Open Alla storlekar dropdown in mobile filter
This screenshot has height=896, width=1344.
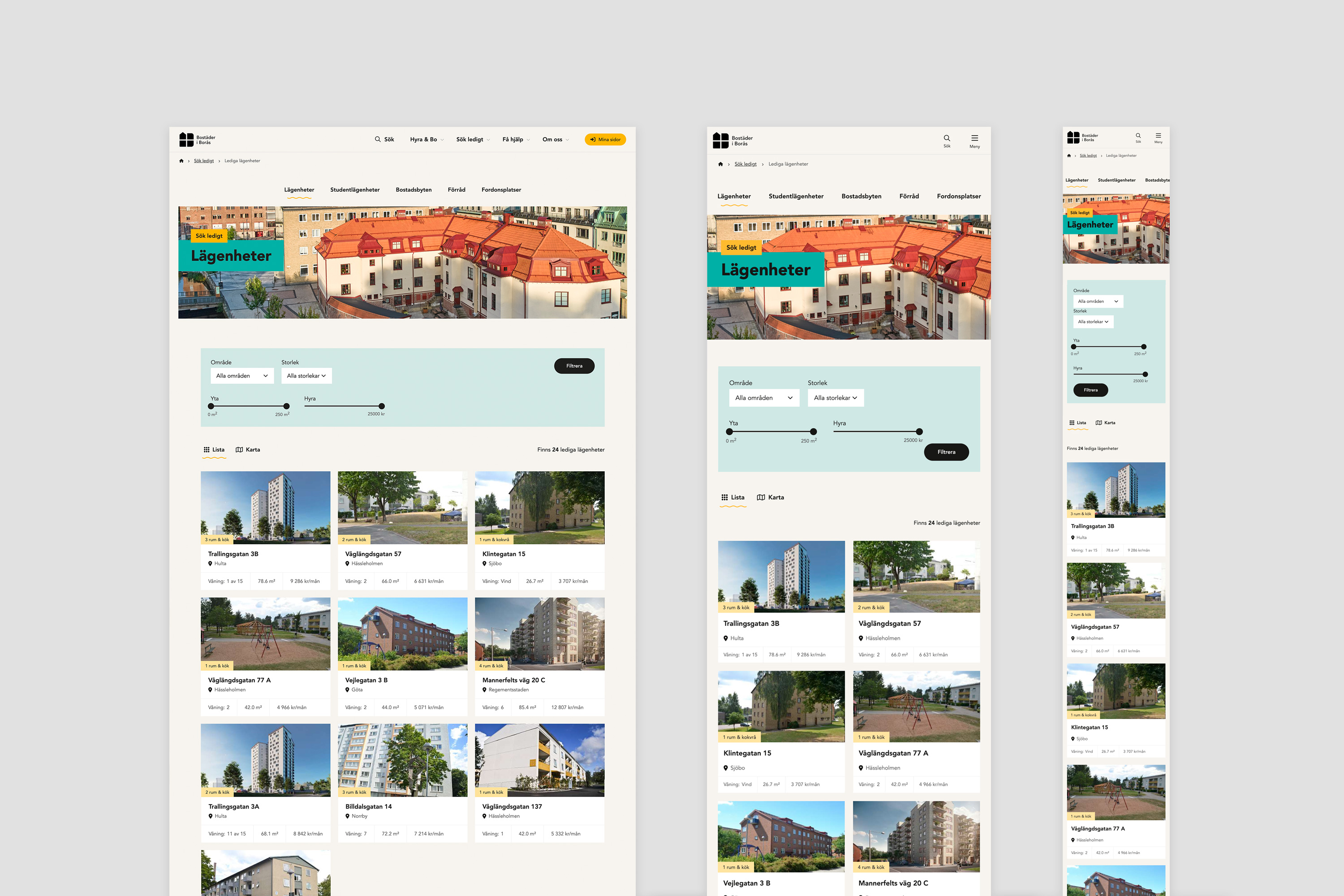click(x=1093, y=322)
